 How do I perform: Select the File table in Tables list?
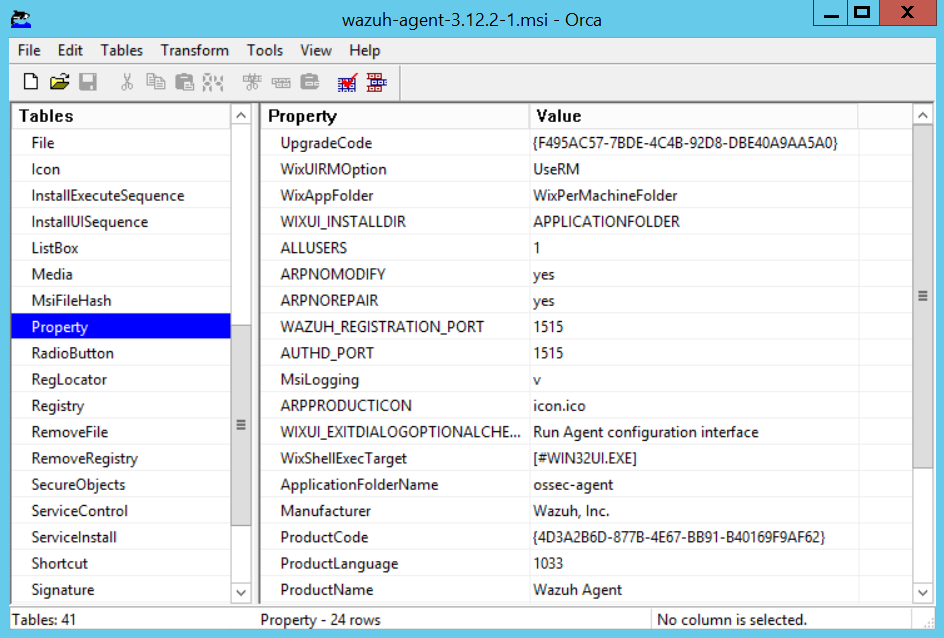point(121,143)
